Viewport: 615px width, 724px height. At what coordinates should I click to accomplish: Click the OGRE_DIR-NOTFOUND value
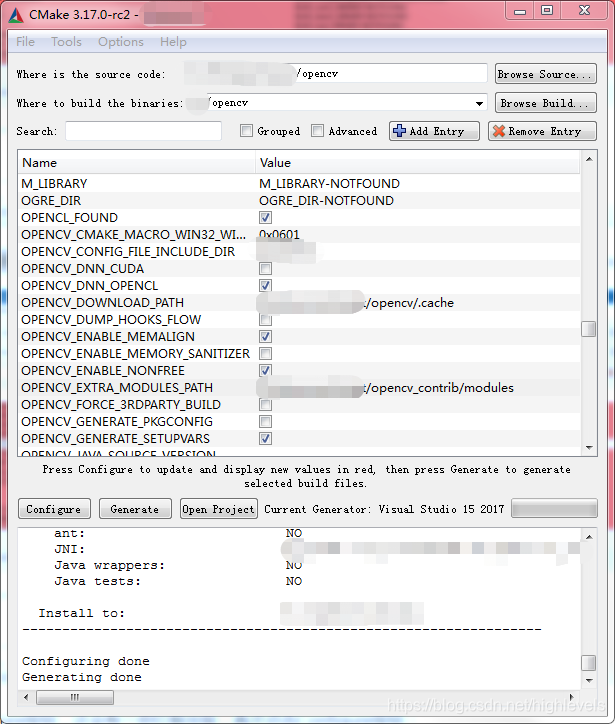coord(326,200)
